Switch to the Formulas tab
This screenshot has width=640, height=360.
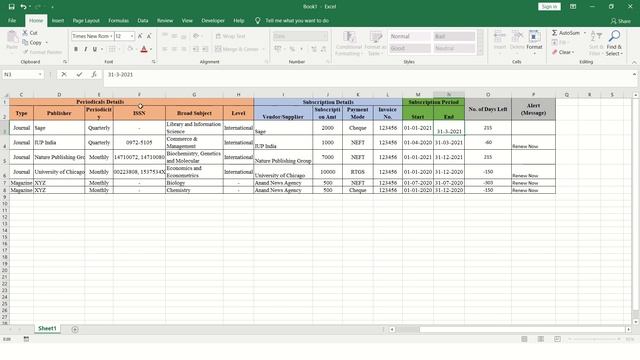[x=118, y=20]
